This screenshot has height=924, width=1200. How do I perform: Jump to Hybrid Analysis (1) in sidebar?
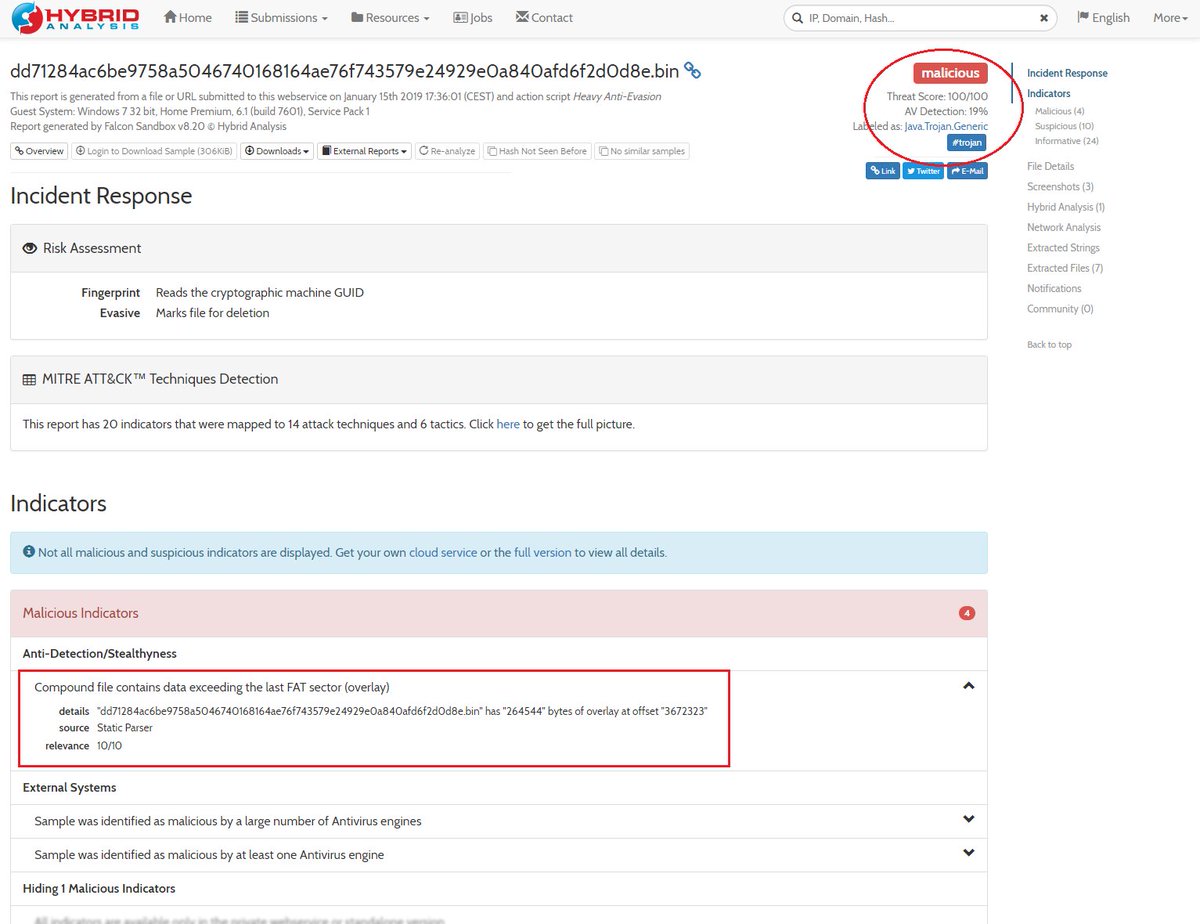pos(1065,207)
